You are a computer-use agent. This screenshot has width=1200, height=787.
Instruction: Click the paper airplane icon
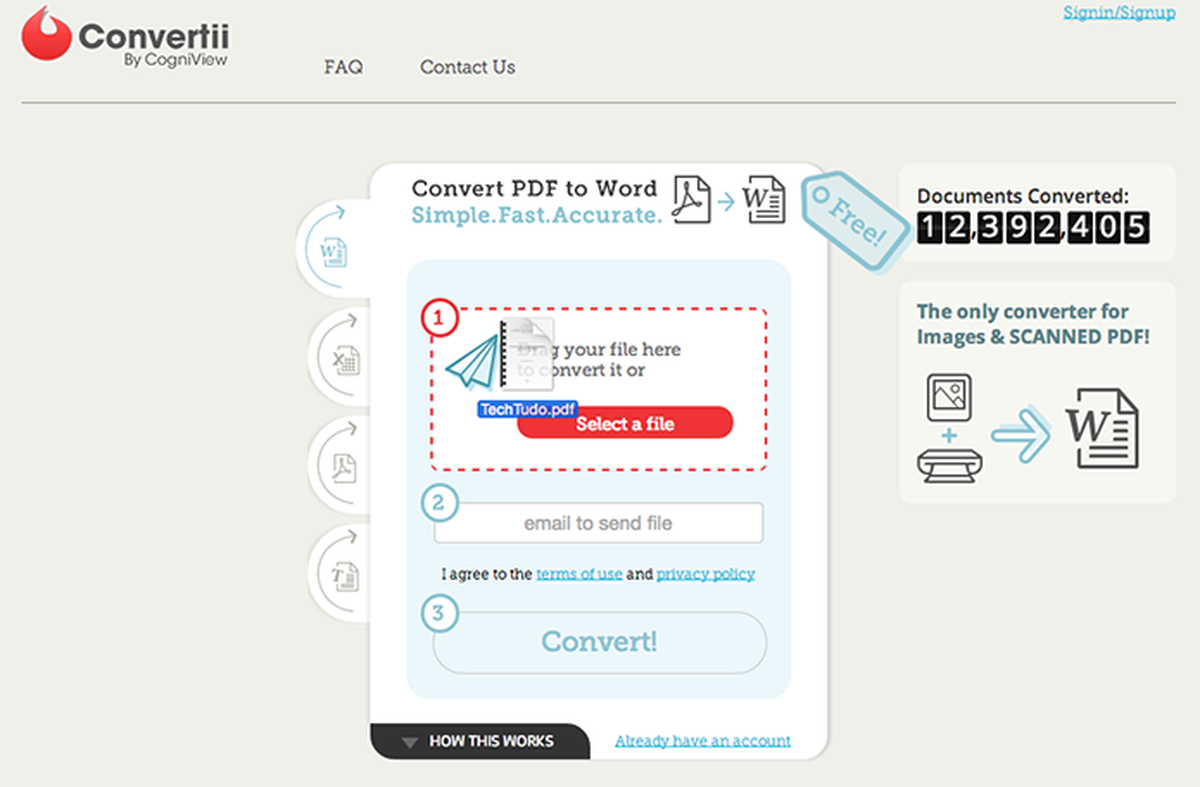pos(472,362)
